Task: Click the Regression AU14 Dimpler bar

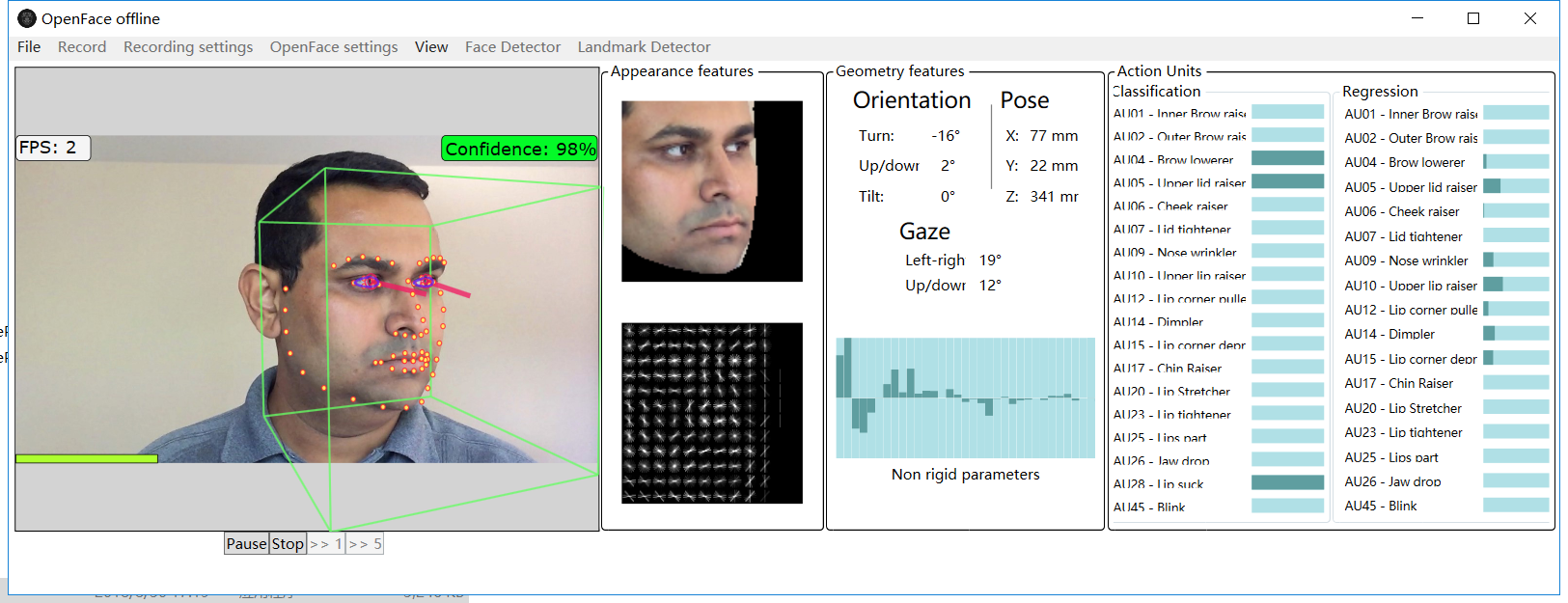Action: pyautogui.click(x=1516, y=333)
